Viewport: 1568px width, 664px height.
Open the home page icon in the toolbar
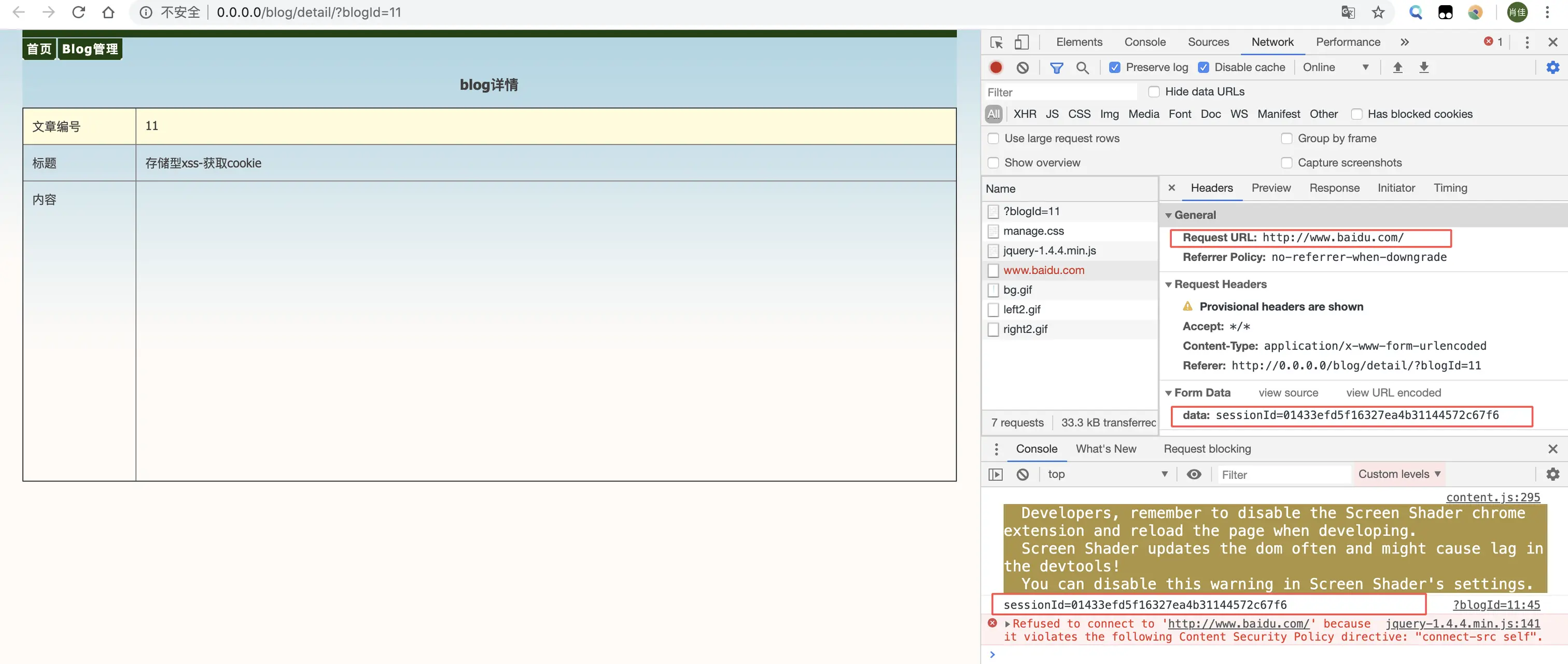[108, 12]
